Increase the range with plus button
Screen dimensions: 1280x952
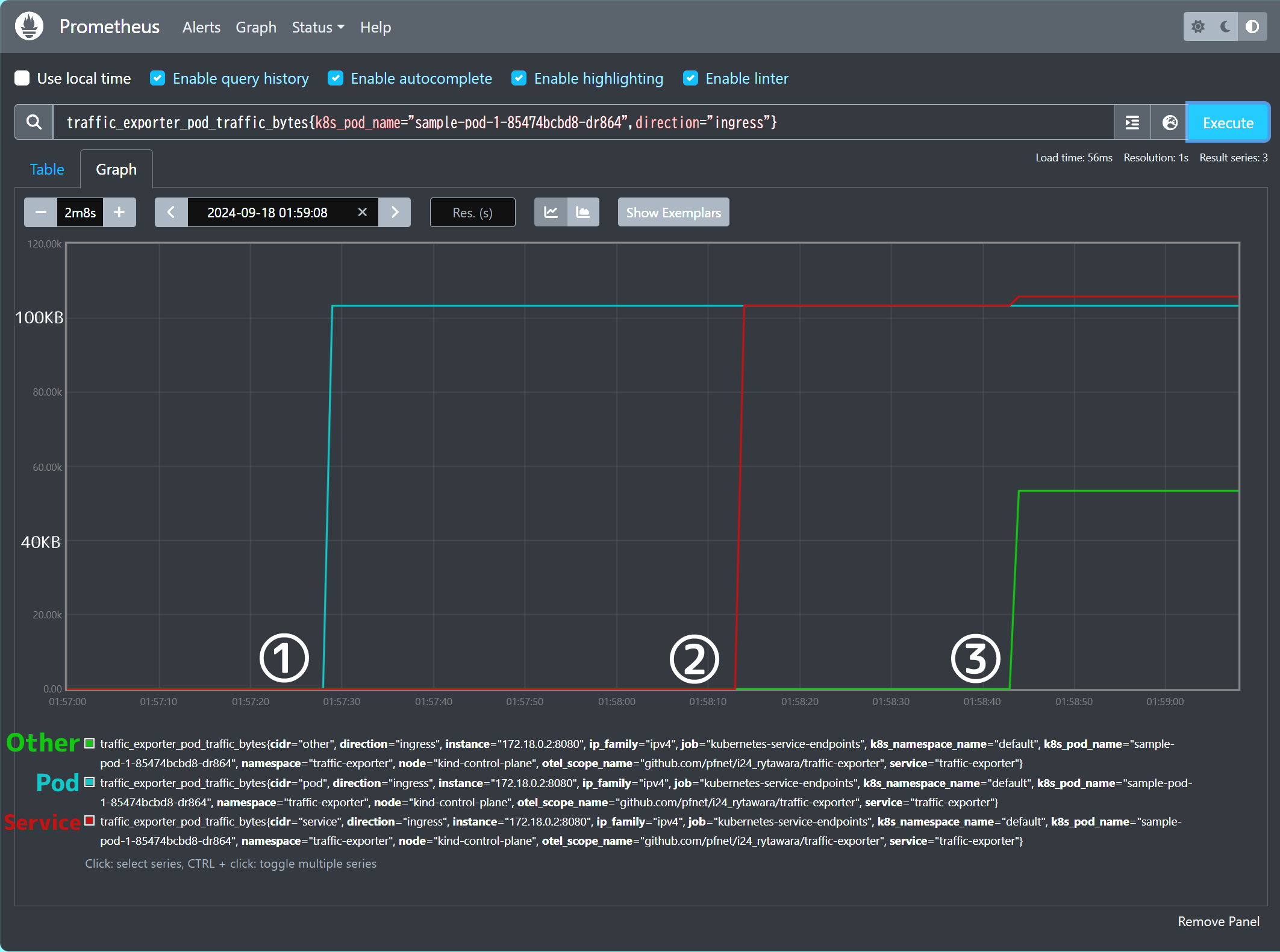(119, 213)
